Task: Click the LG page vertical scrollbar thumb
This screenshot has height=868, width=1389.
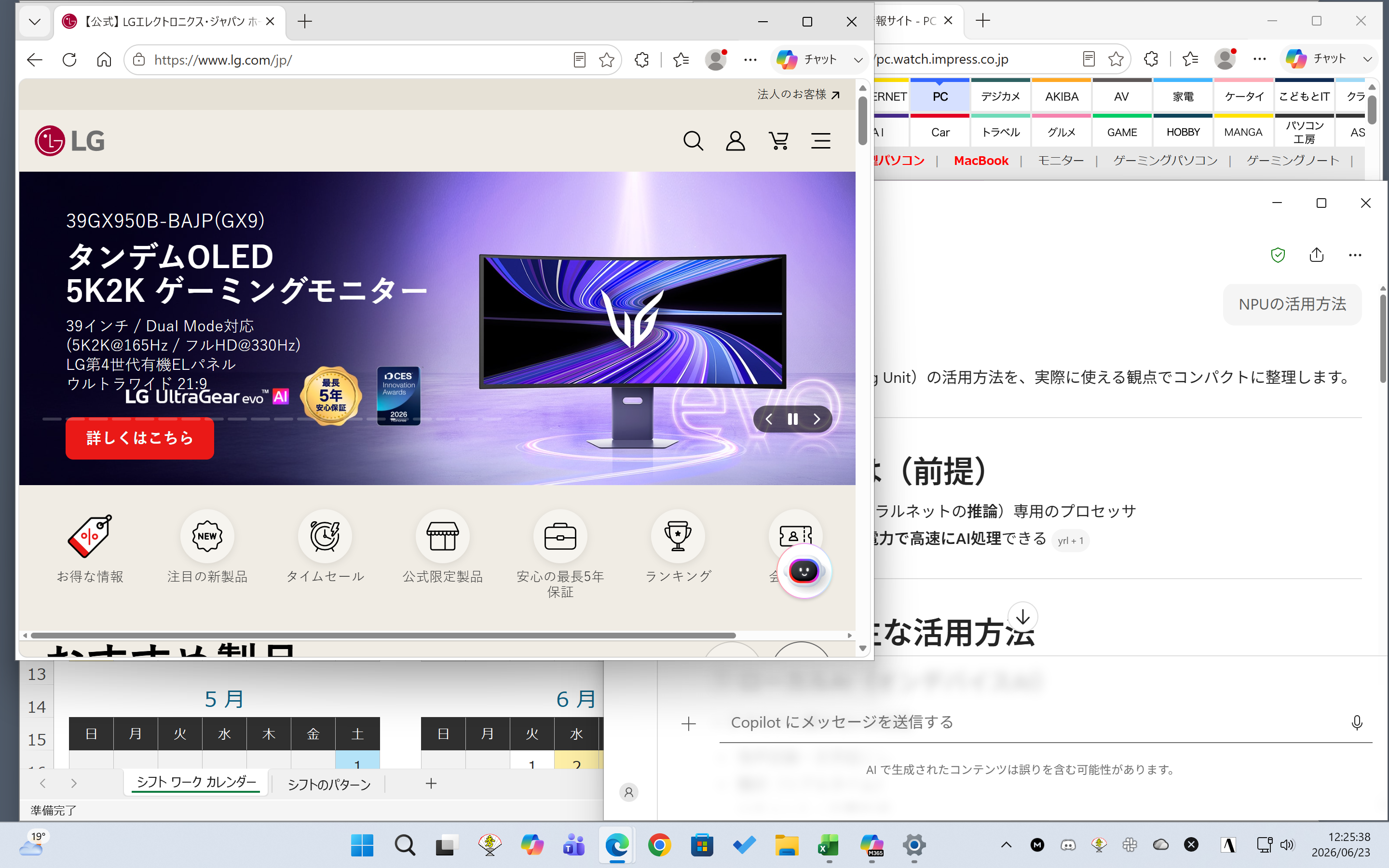Action: 863,121
